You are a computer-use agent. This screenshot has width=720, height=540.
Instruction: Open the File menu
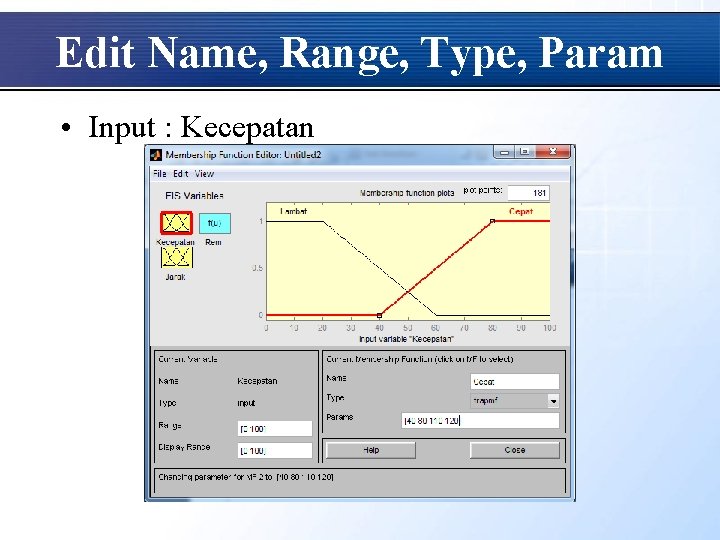click(x=159, y=174)
